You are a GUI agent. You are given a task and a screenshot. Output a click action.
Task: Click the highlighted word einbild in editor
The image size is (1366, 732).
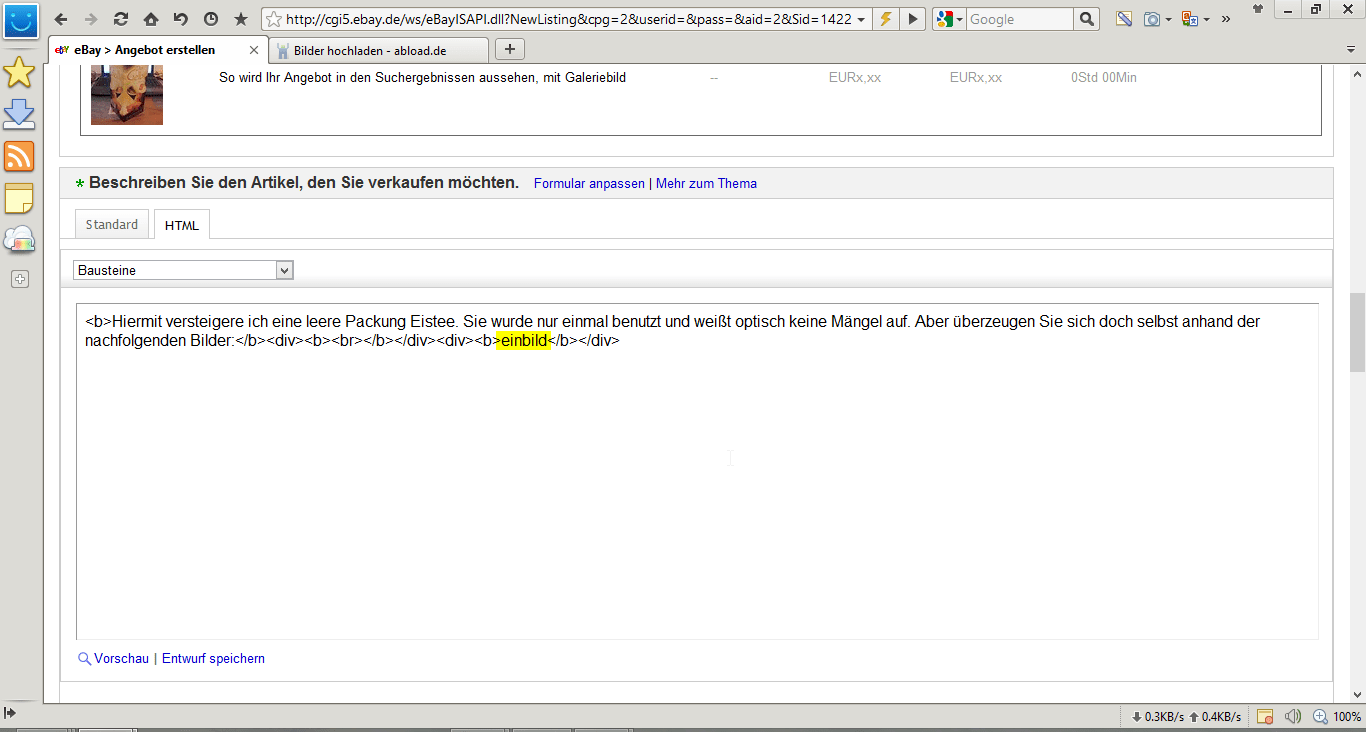click(524, 340)
